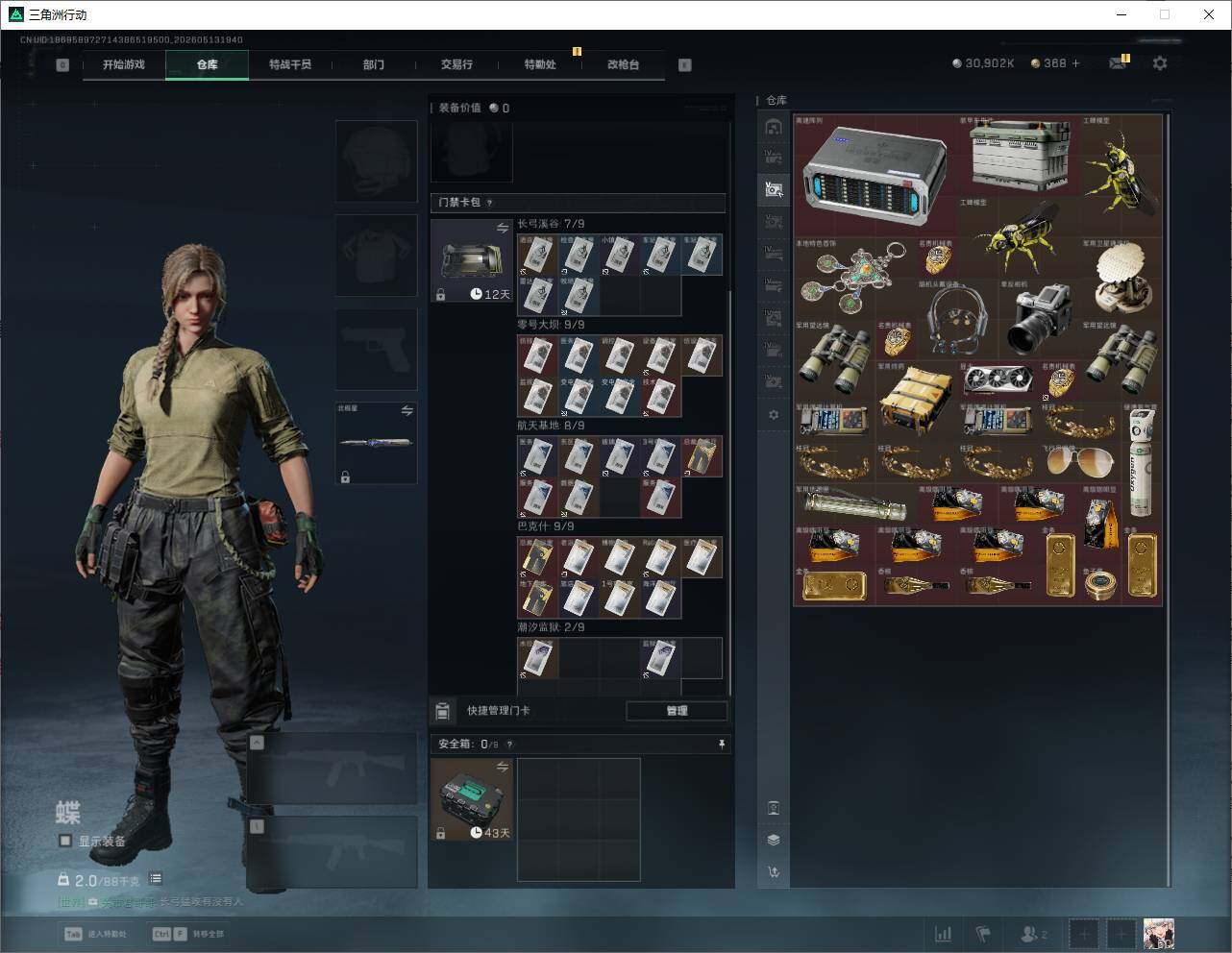Open the 开始游戏 tab
This screenshot has height=953, width=1232.
click(124, 64)
